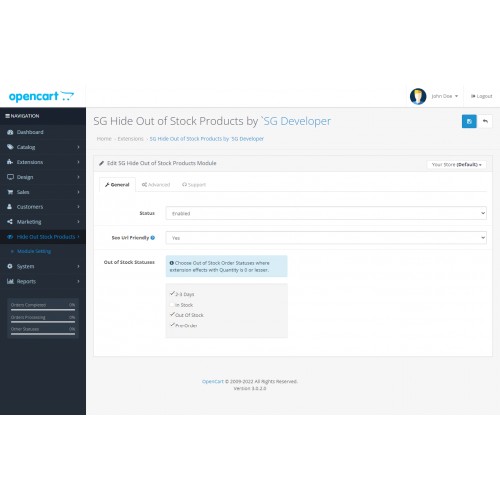Expand the Marketing chevron arrow

[x=78, y=222]
